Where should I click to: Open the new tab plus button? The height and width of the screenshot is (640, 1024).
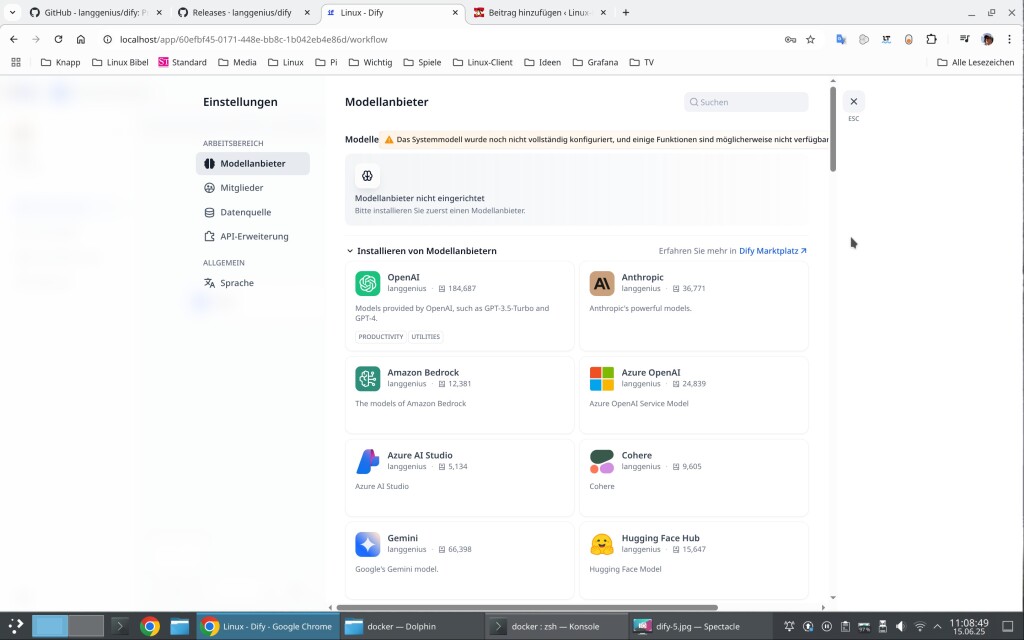pos(626,12)
